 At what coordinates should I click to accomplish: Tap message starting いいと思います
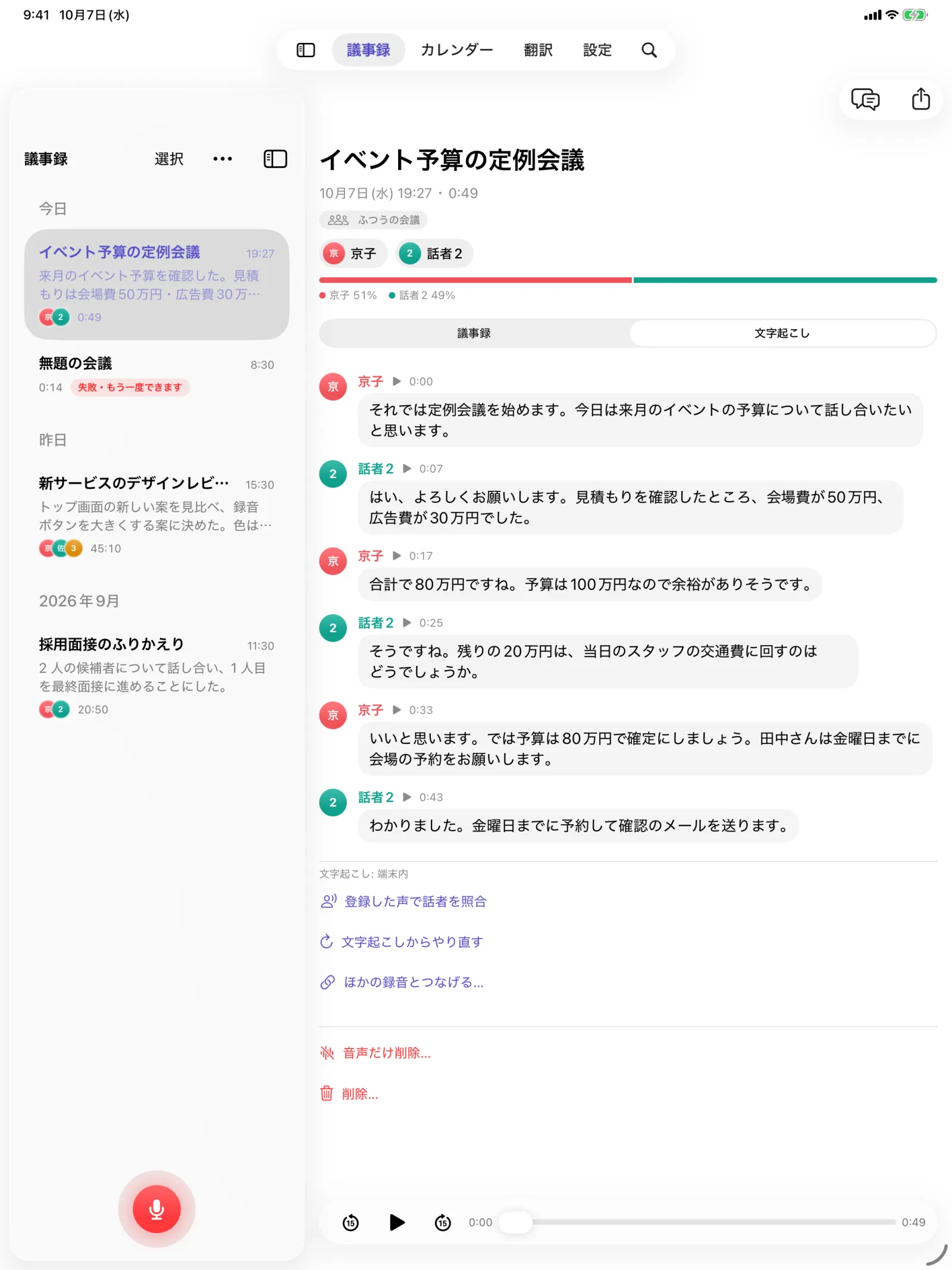[645, 749]
